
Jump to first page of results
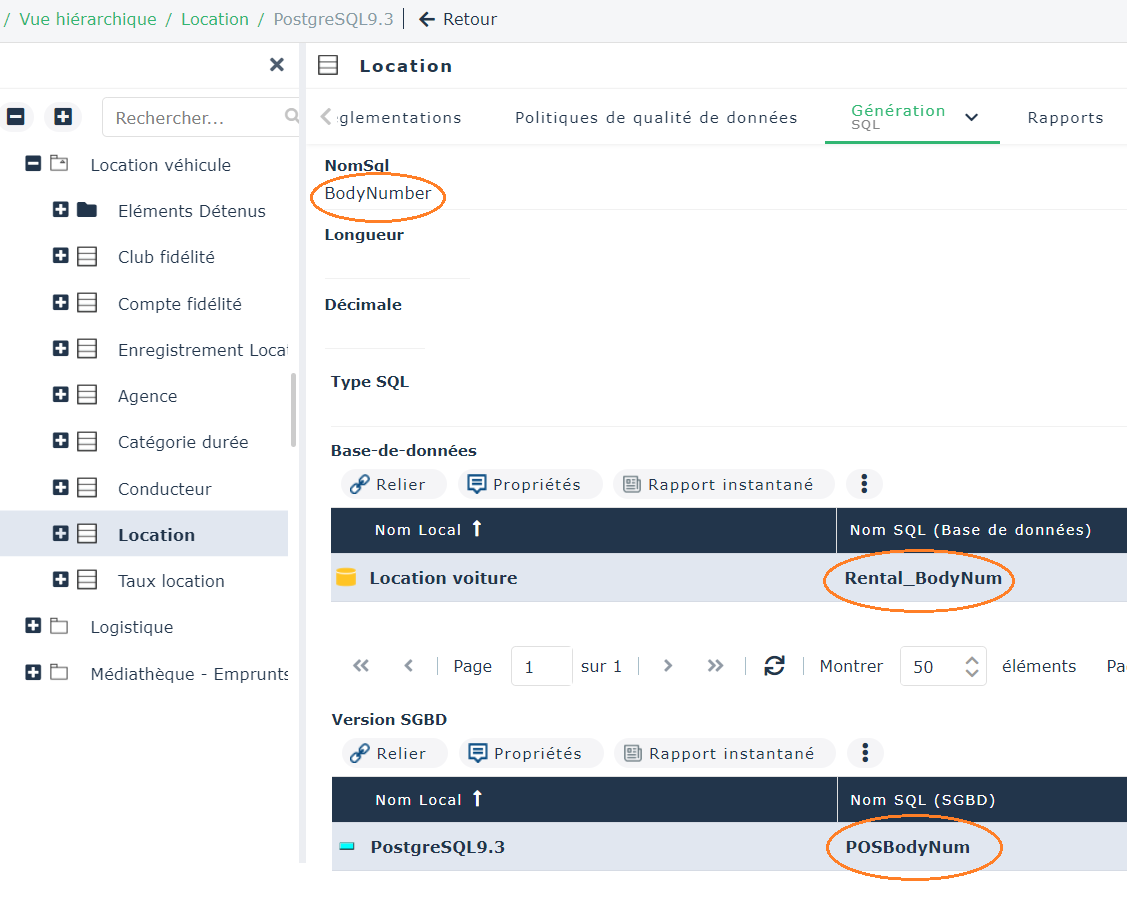pos(361,666)
